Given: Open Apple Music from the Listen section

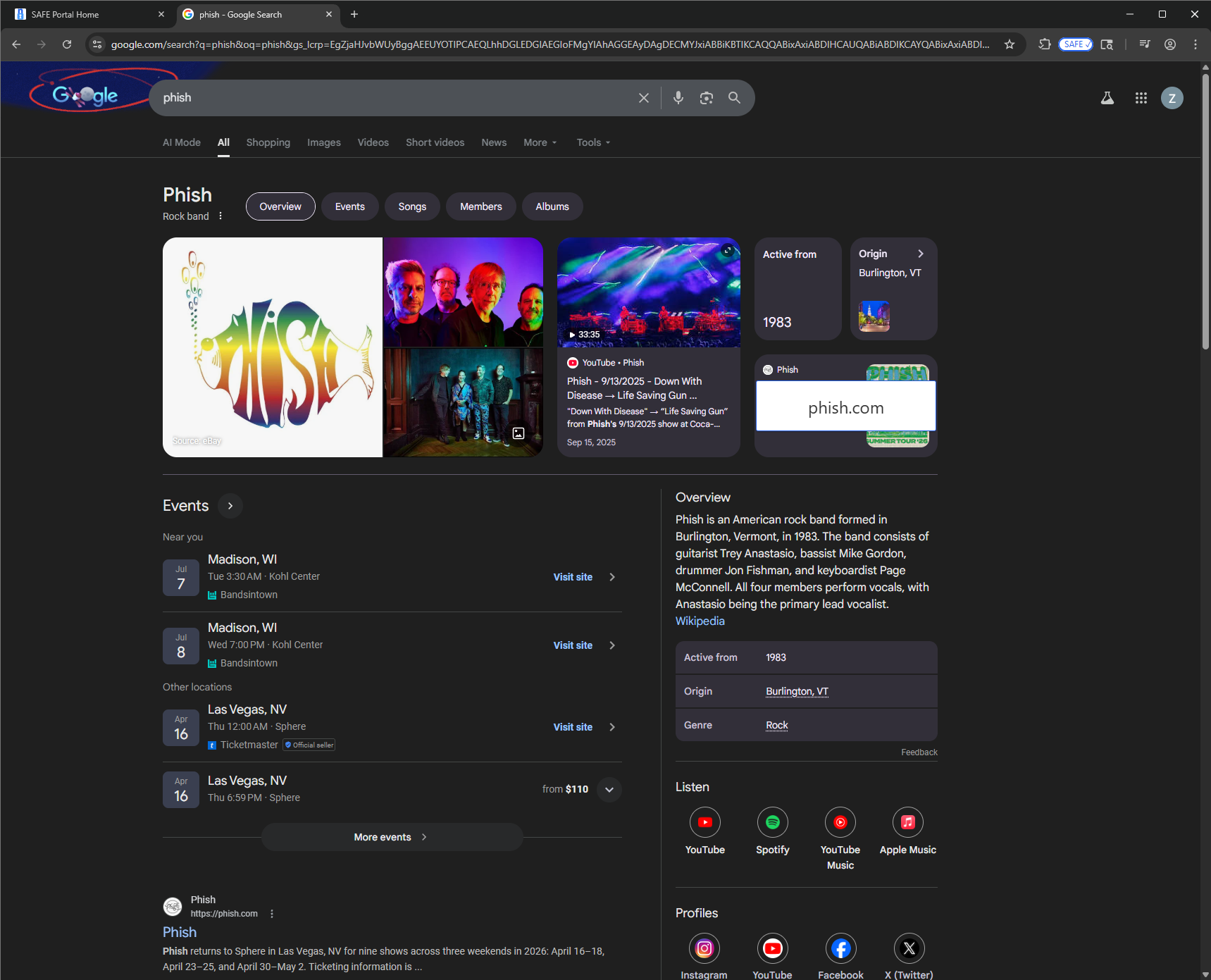Looking at the screenshot, I should 907,821.
